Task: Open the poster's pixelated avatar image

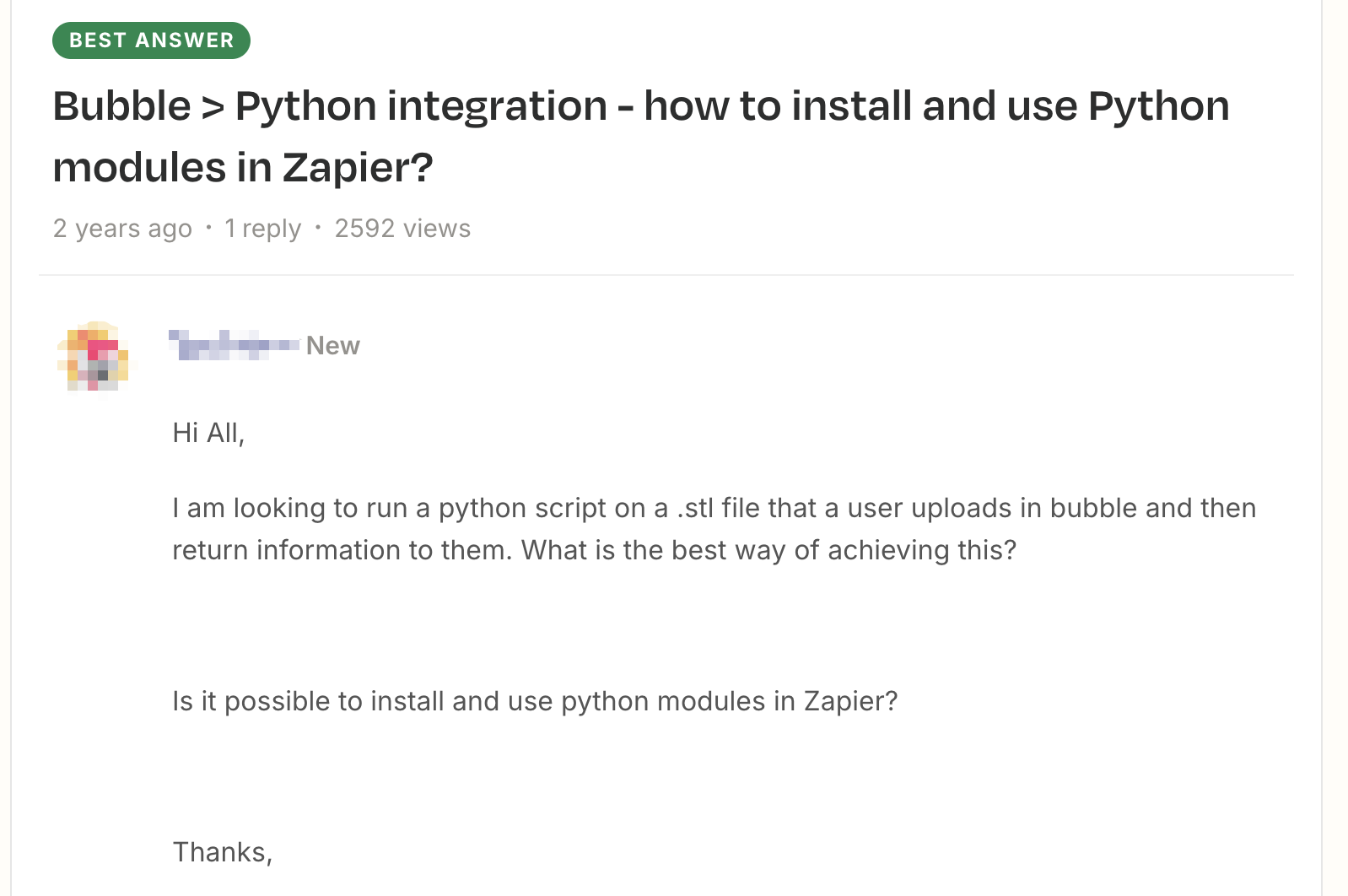Action: tap(94, 355)
